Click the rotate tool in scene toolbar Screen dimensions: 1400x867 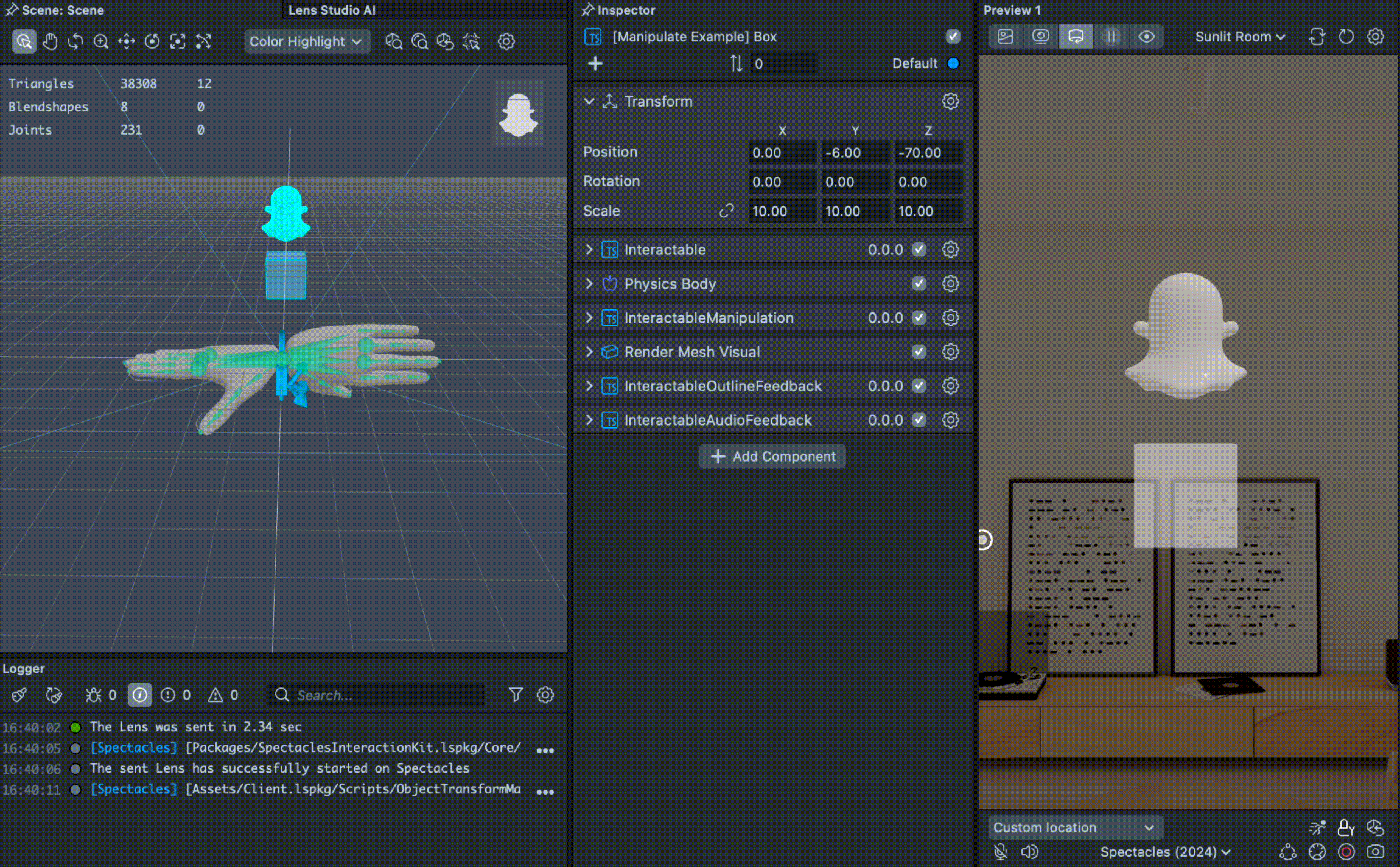pyautogui.click(x=75, y=41)
